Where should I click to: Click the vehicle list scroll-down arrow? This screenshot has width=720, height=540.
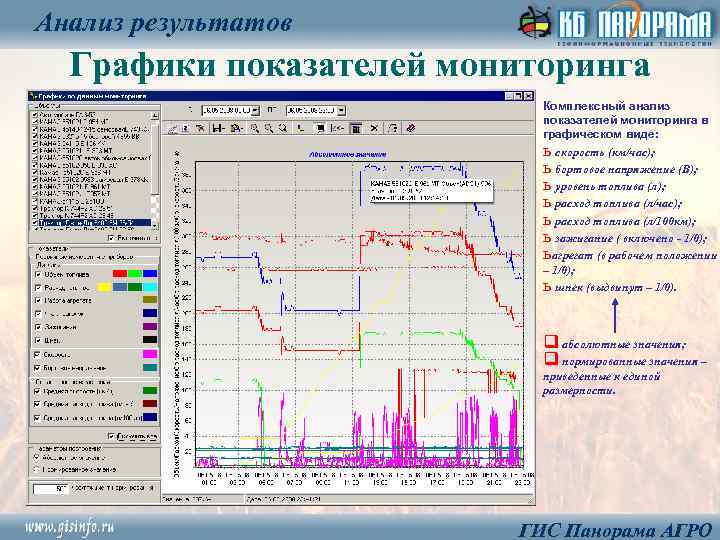click(x=155, y=225)
